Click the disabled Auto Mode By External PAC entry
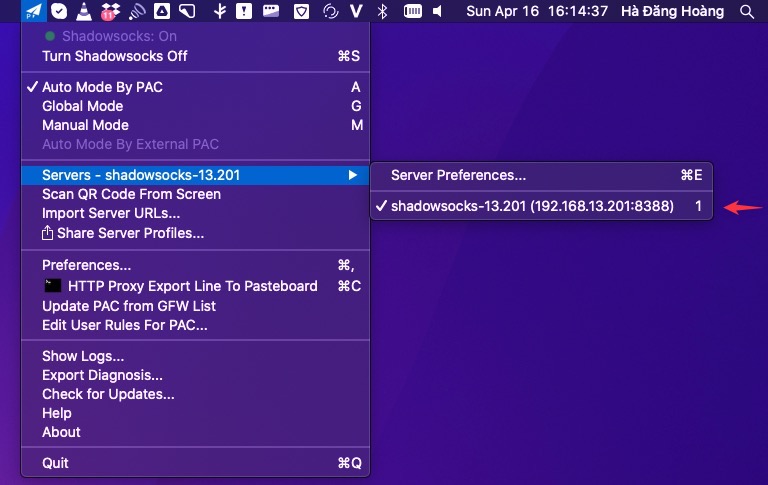 [x=195, y=144]
